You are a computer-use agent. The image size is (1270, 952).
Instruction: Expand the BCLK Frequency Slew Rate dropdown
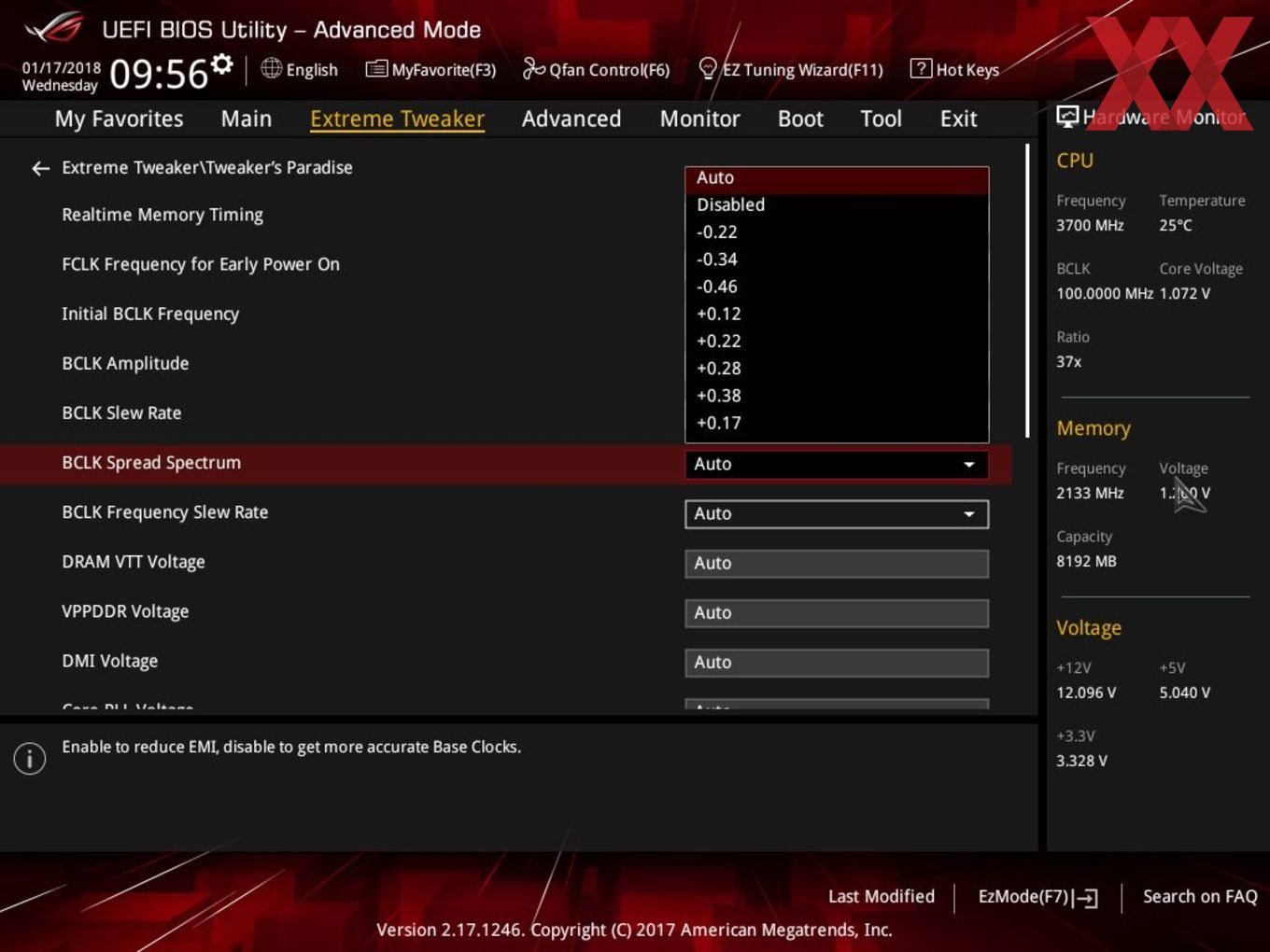[x=837, y=514]
